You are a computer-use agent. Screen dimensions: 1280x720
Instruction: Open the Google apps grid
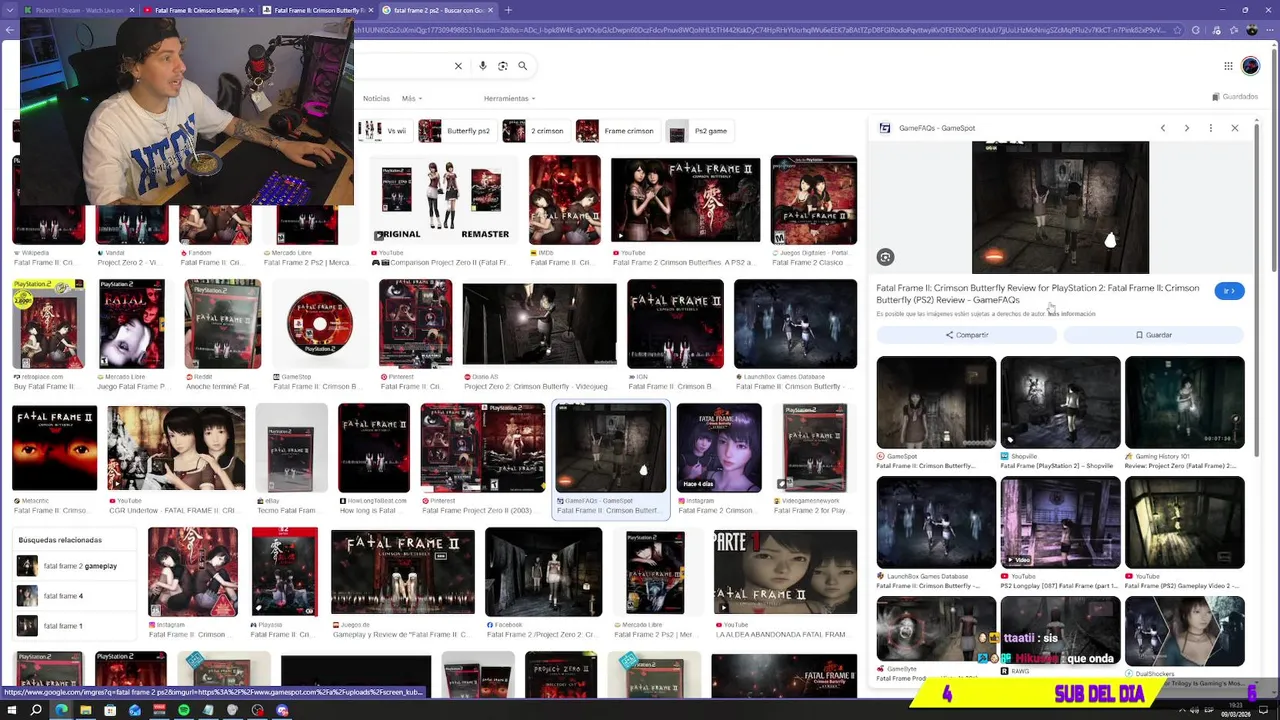click(1228, 66)
